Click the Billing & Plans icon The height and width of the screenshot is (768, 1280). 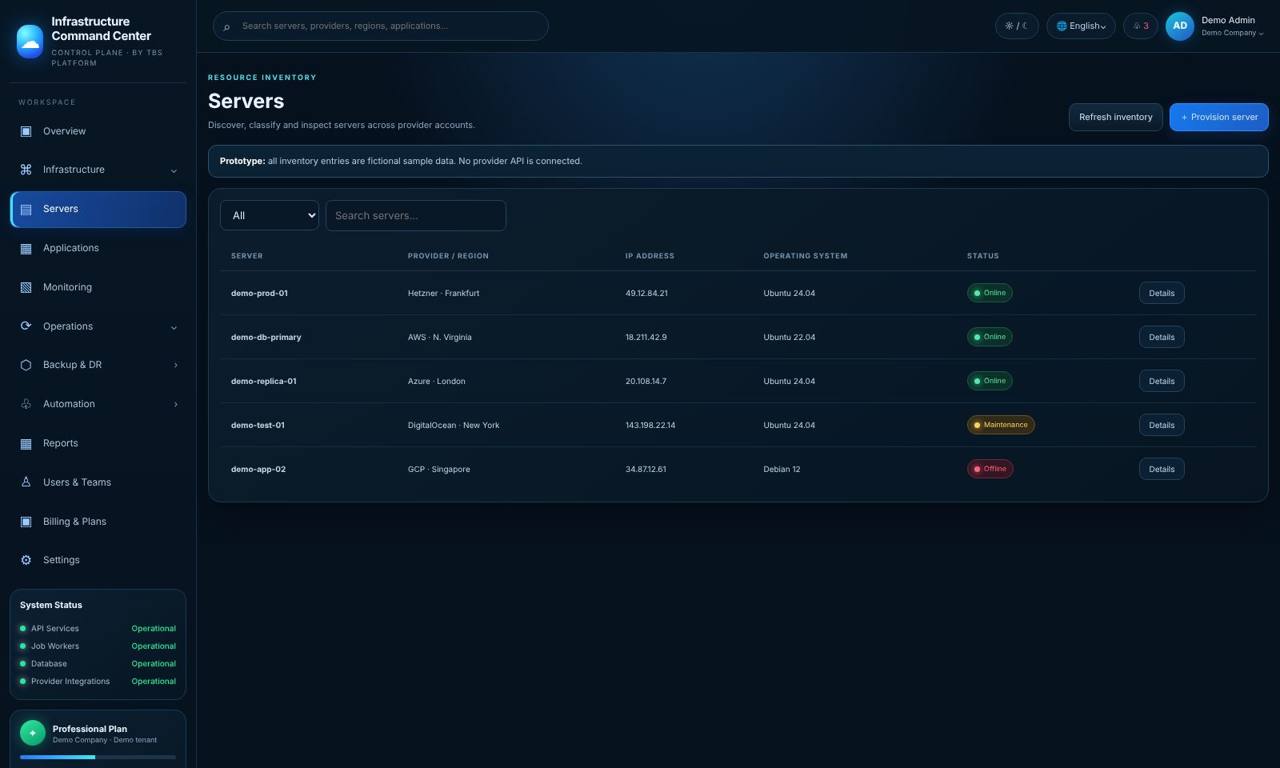coord(26,521)
